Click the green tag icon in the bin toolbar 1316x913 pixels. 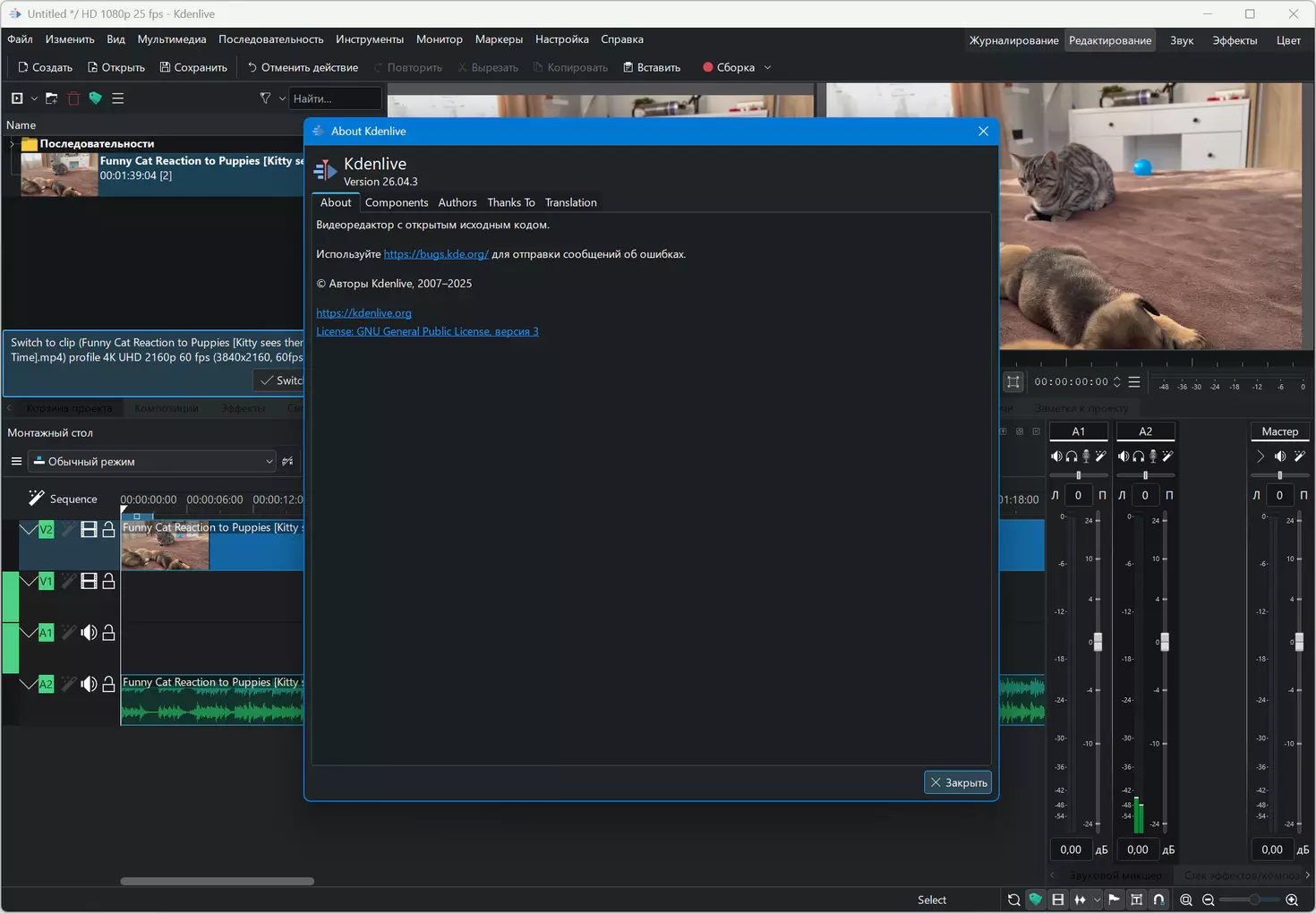(95, 98)
